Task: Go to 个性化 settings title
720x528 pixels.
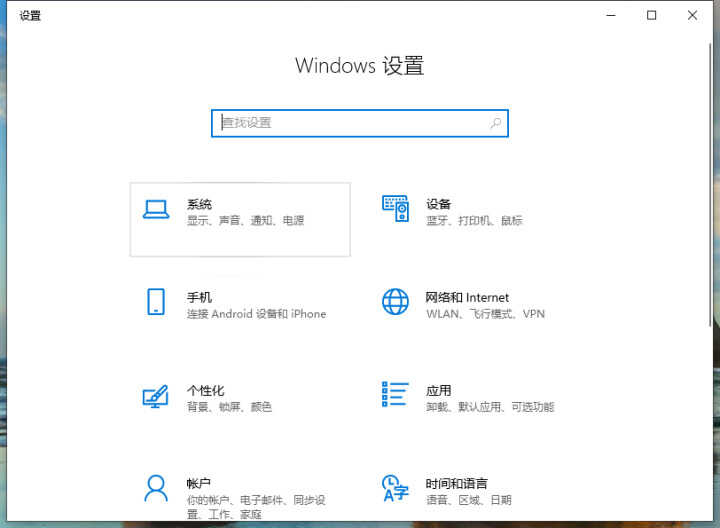Action: pyautogui.click(x=205, y=390)
